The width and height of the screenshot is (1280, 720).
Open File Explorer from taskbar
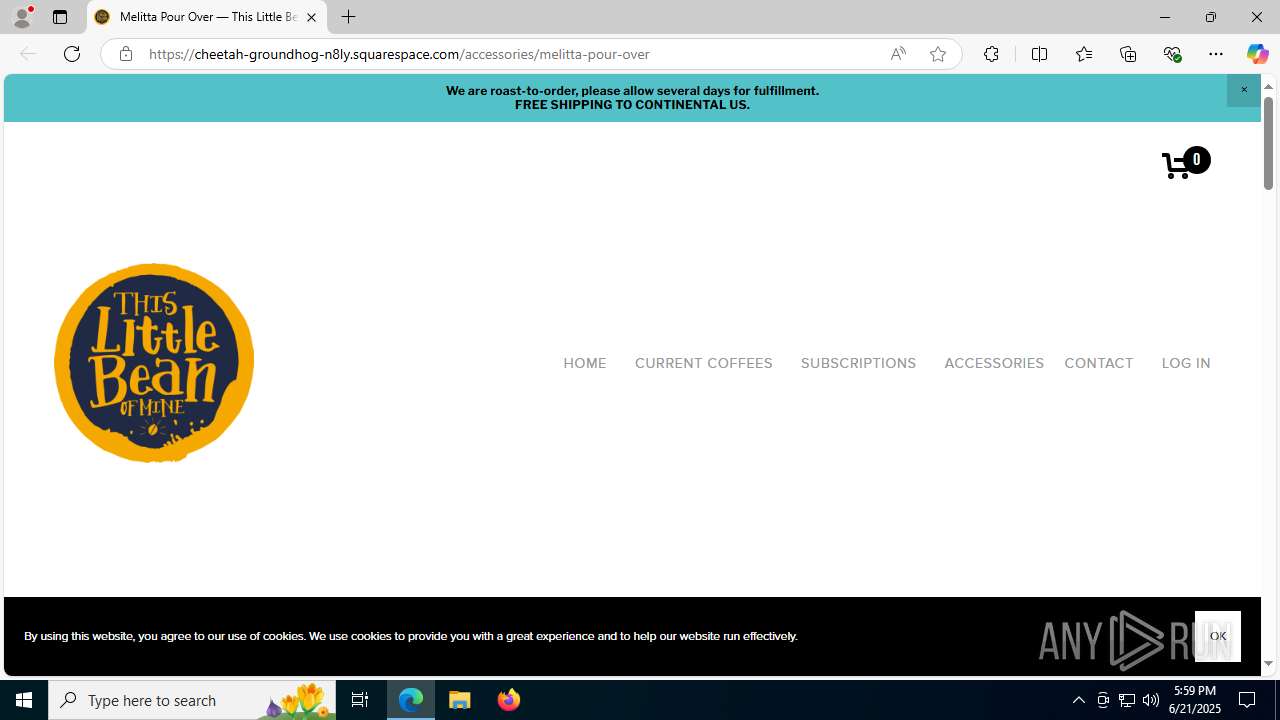460,700
